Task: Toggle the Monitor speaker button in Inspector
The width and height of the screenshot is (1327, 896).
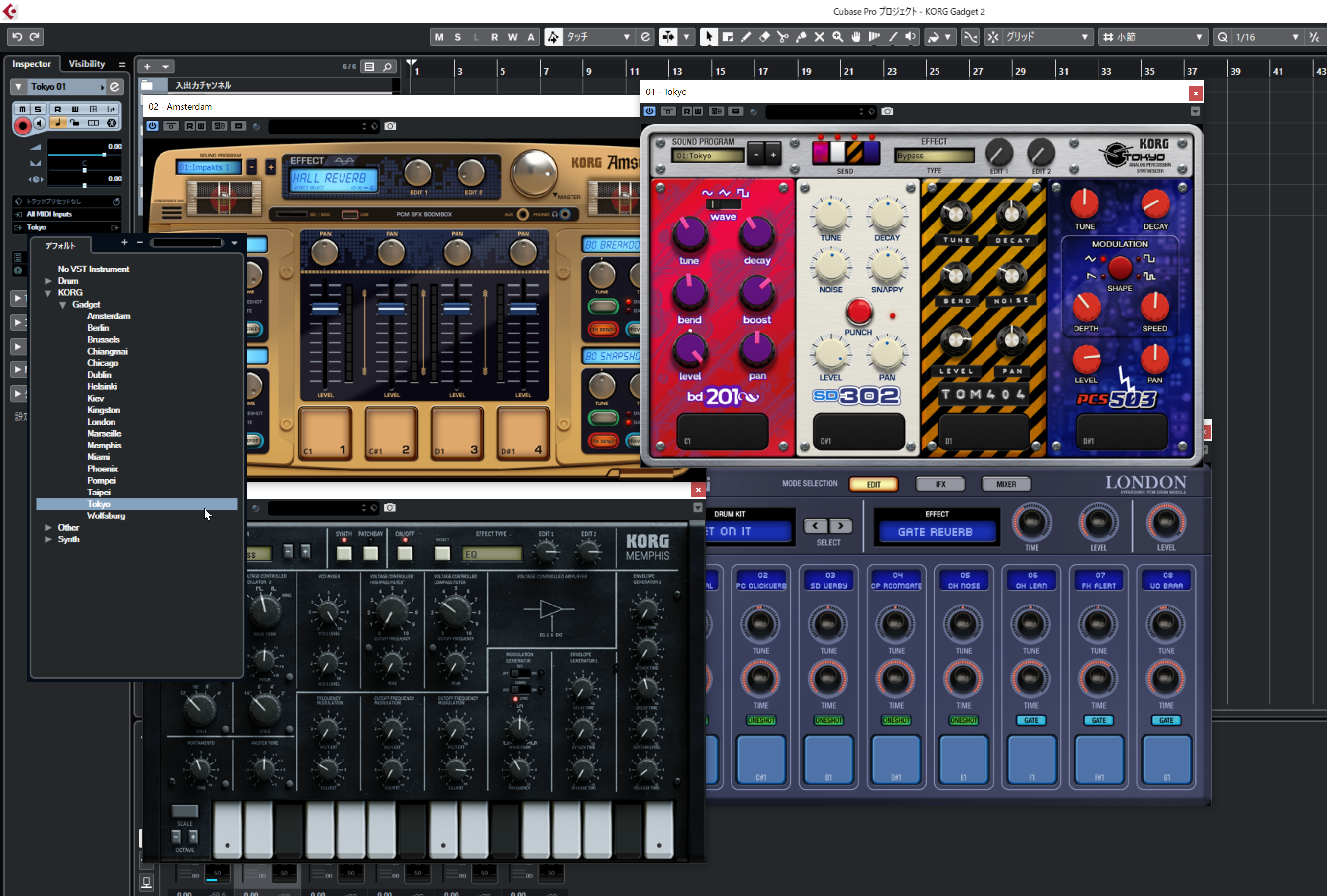Action: (x=39, y=124)
